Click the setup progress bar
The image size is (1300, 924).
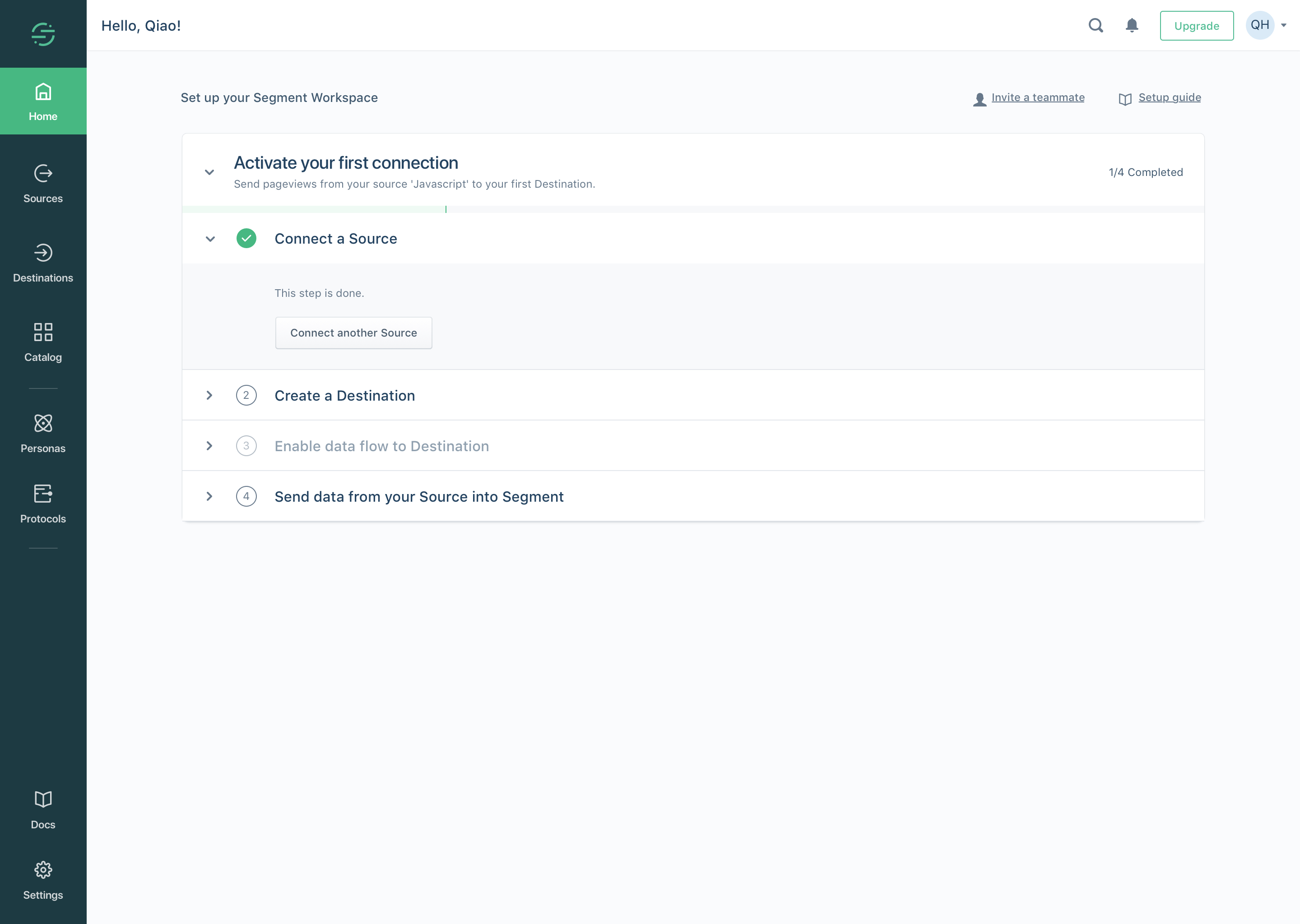pyautogui.click(x=693, y=209)
